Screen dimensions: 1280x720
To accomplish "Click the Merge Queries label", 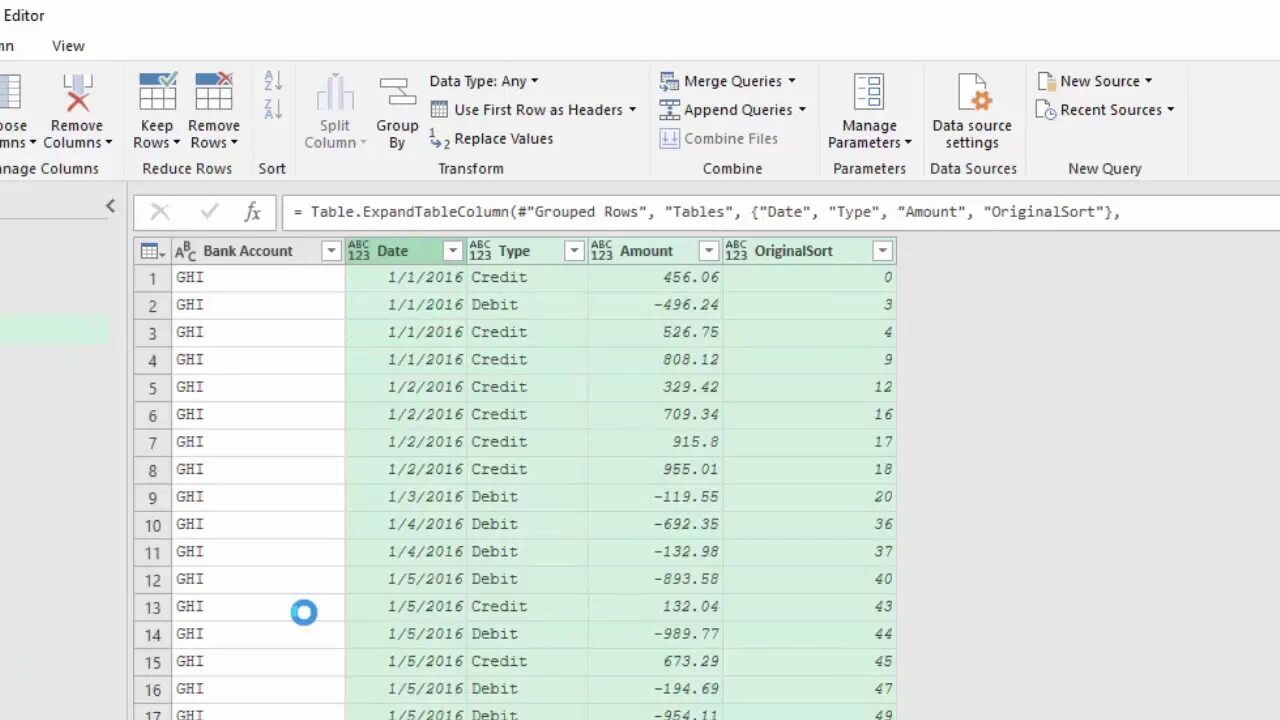I will coord(733,81).
